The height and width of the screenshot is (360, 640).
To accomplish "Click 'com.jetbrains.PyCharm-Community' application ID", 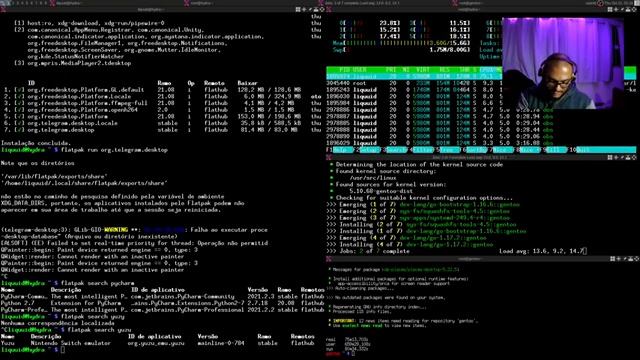I will tap(183, 296).
